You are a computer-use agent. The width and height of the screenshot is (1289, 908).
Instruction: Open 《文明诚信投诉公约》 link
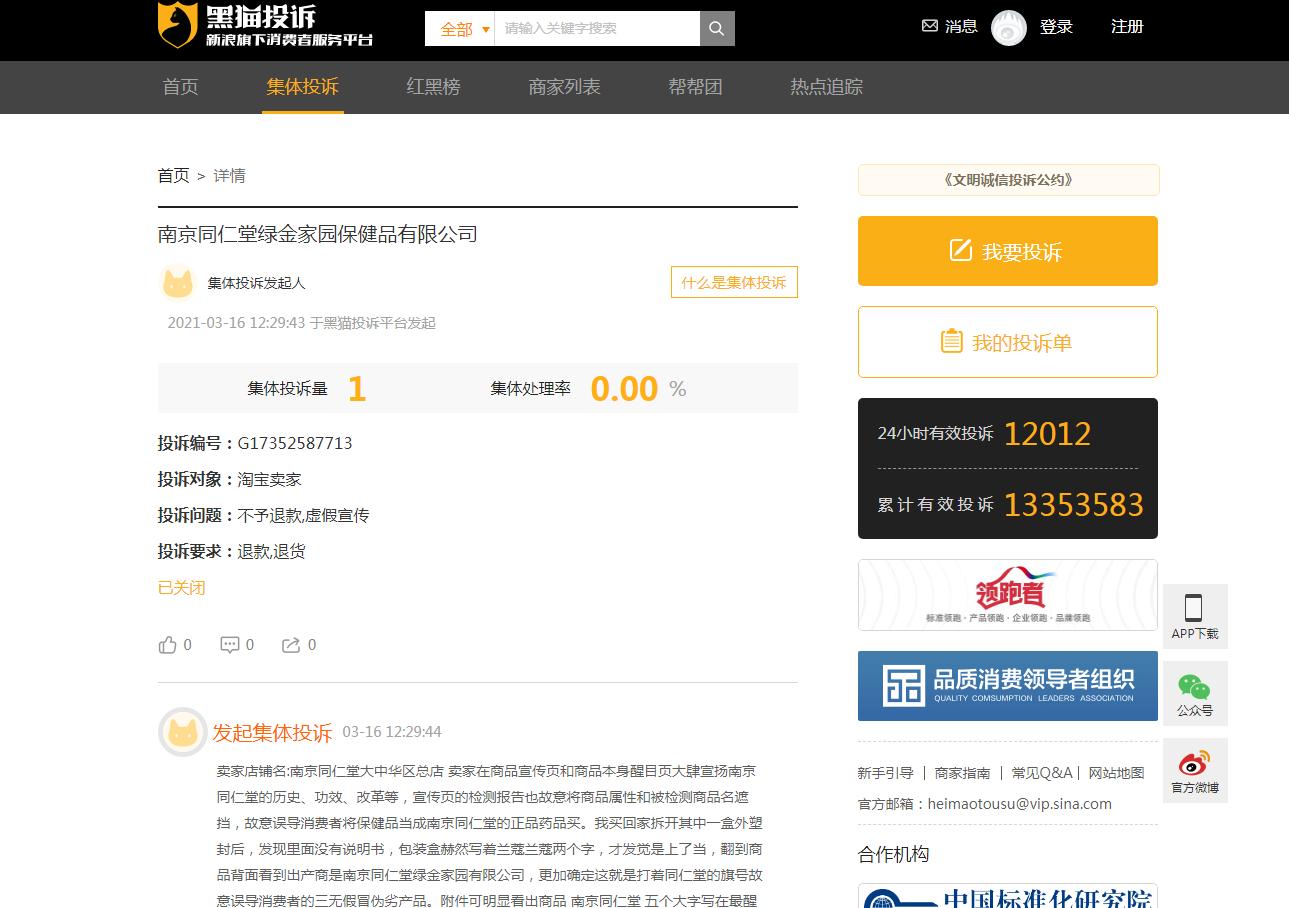(1007, 180)
